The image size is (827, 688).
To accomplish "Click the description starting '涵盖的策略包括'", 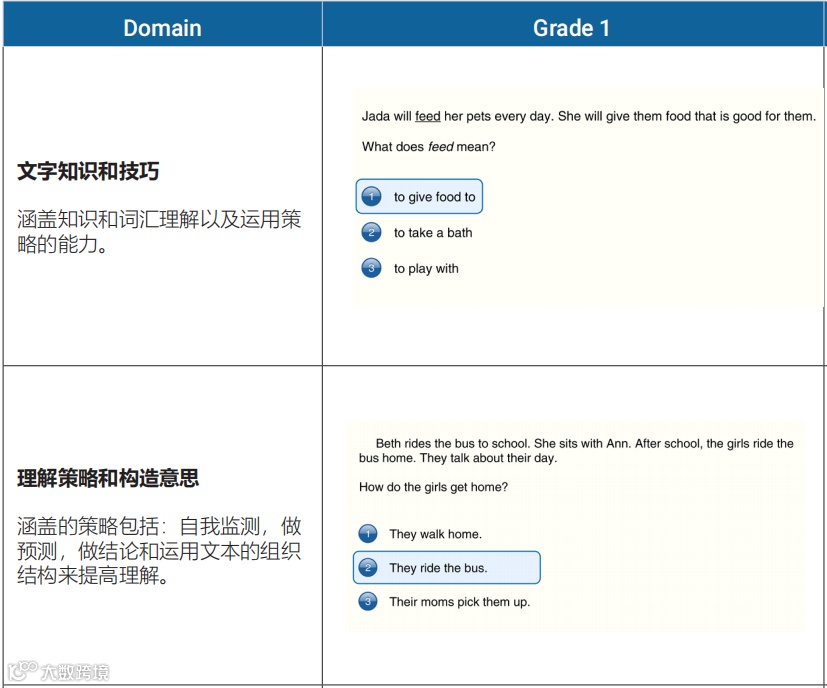I will click(159, 551).
